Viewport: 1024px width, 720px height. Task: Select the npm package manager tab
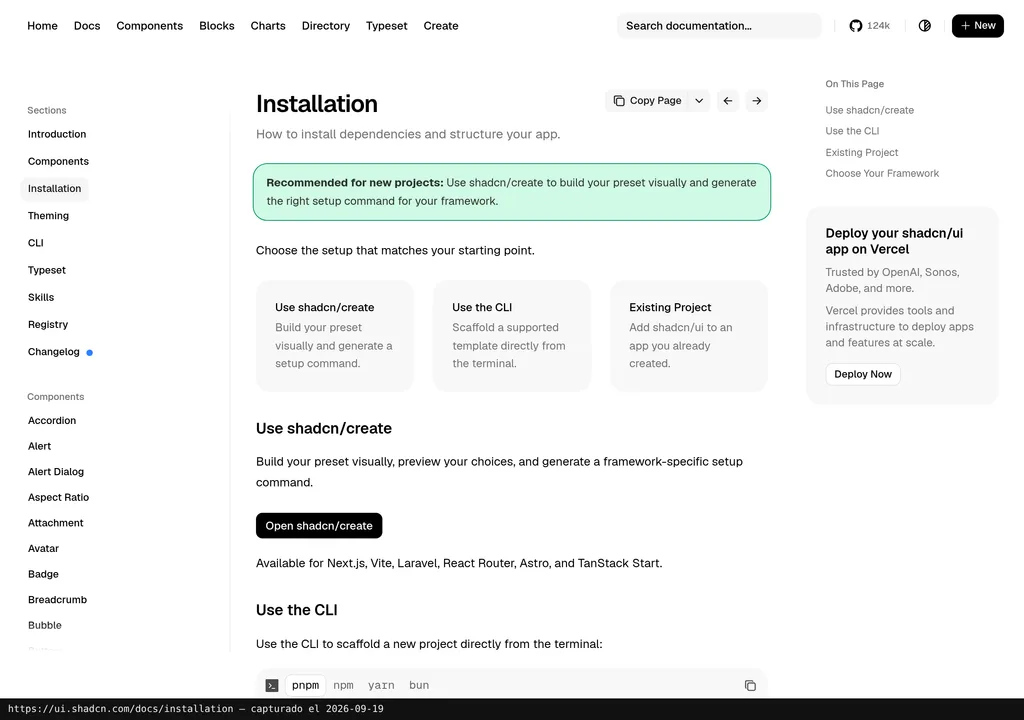click(x=343, y=685)
